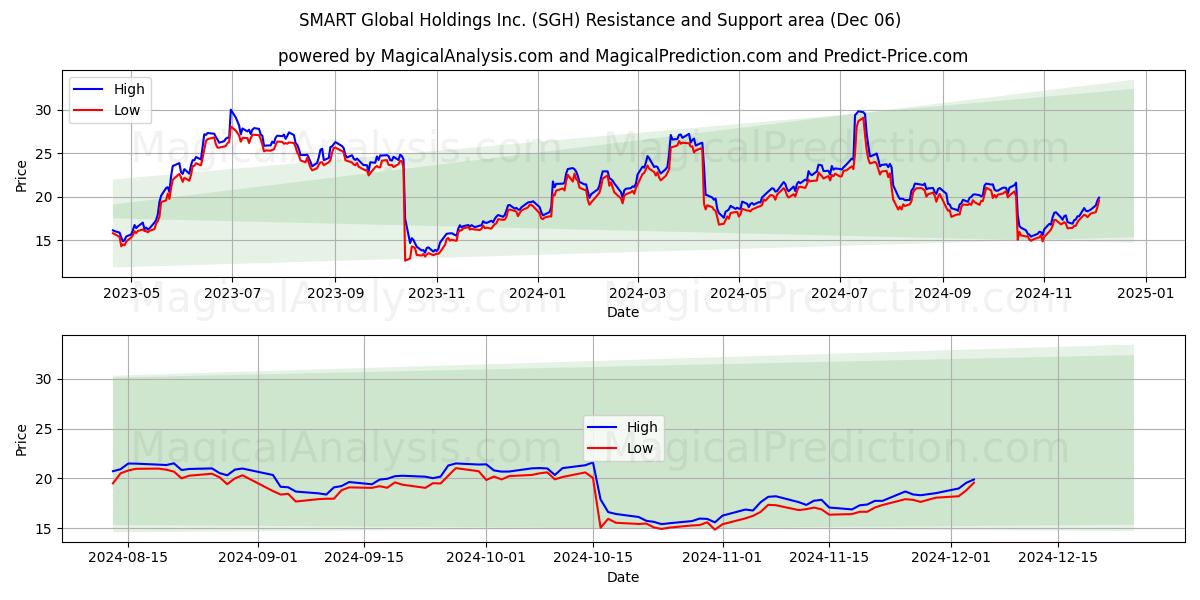Image resolution: width=1200 pixels, height=600 pixels.
Task: Click the '2024-01' x-axis label
Action: coord(538,293)
